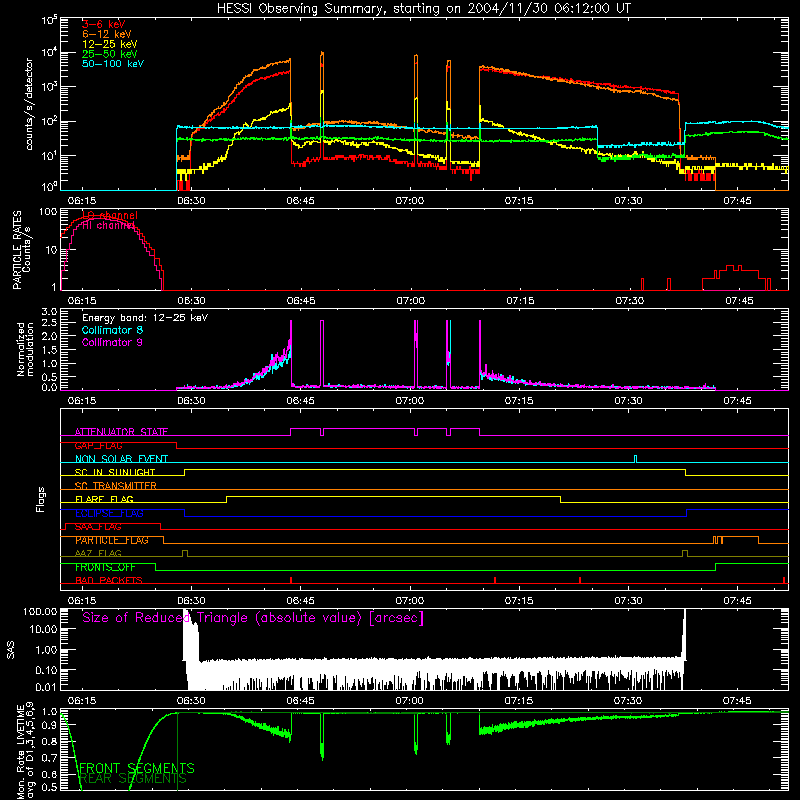Click the SAA_FLAG label
800x800 pixels.
pos(98,527)
